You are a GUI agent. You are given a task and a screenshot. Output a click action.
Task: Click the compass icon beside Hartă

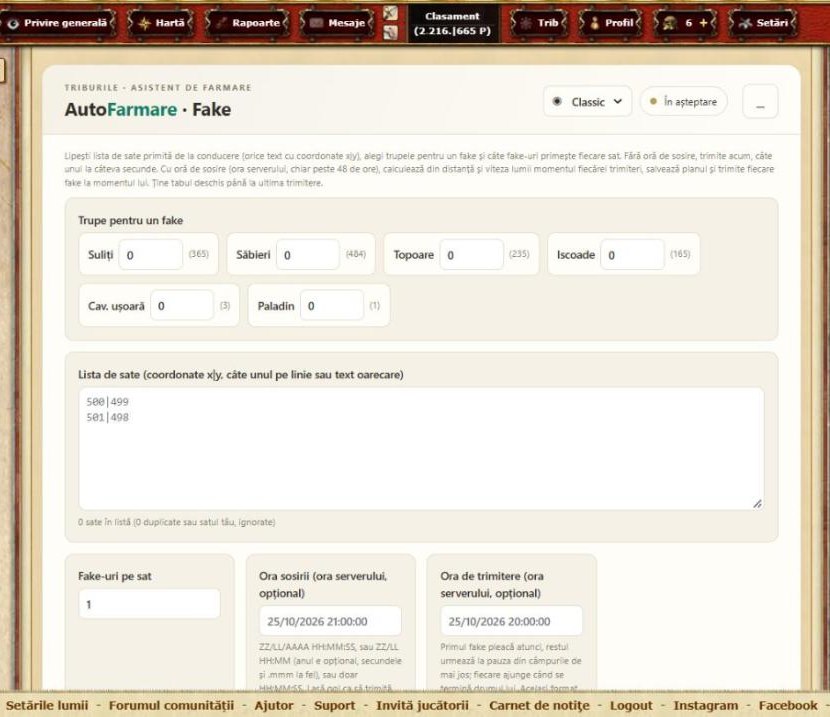click(x=144, y=23)
